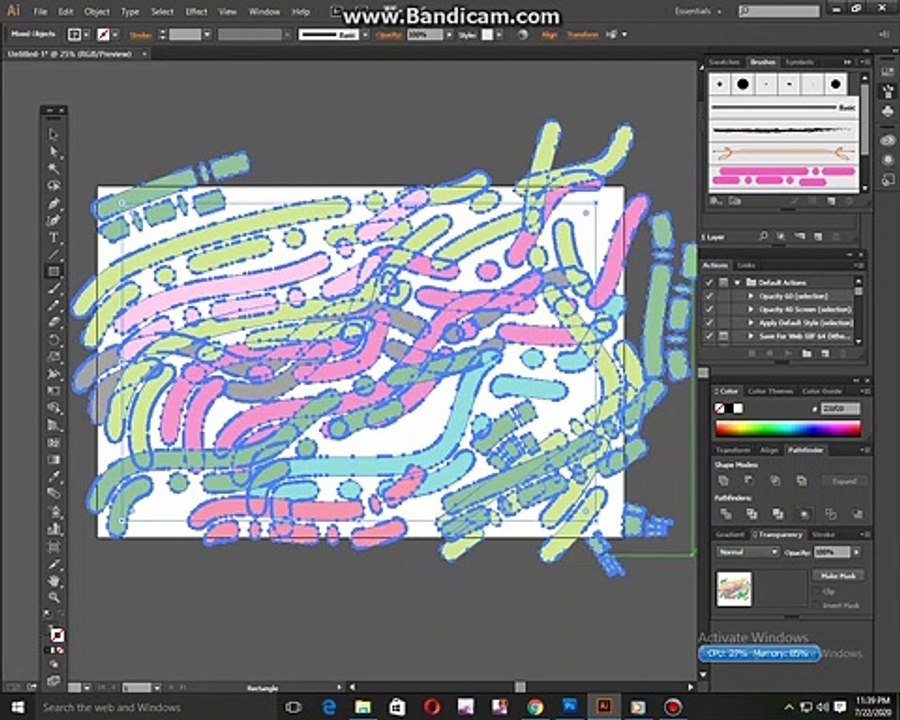Click the Crop pathfinder icon
900x720 pixels.
(x=804, y=514)
